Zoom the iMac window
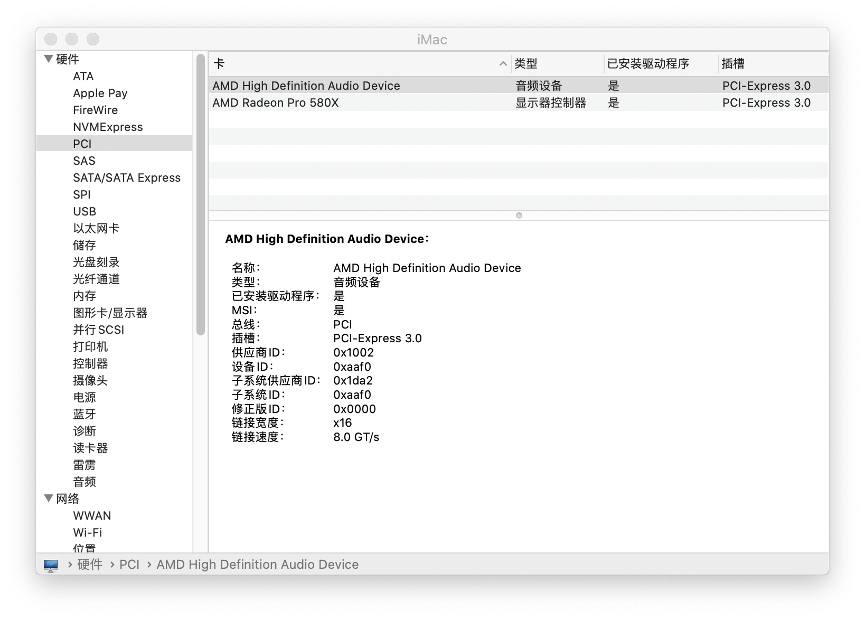The image size is (866, 620). click(x=93, y=39)
